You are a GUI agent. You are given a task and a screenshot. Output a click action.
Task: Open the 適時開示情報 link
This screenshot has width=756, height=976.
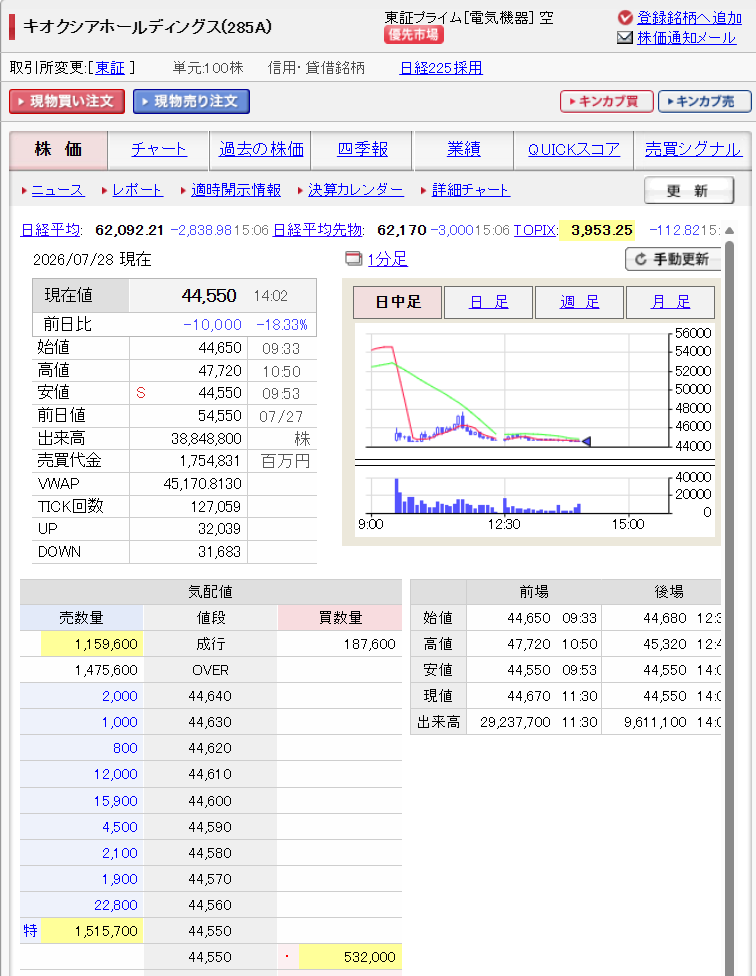click(236, 190)
